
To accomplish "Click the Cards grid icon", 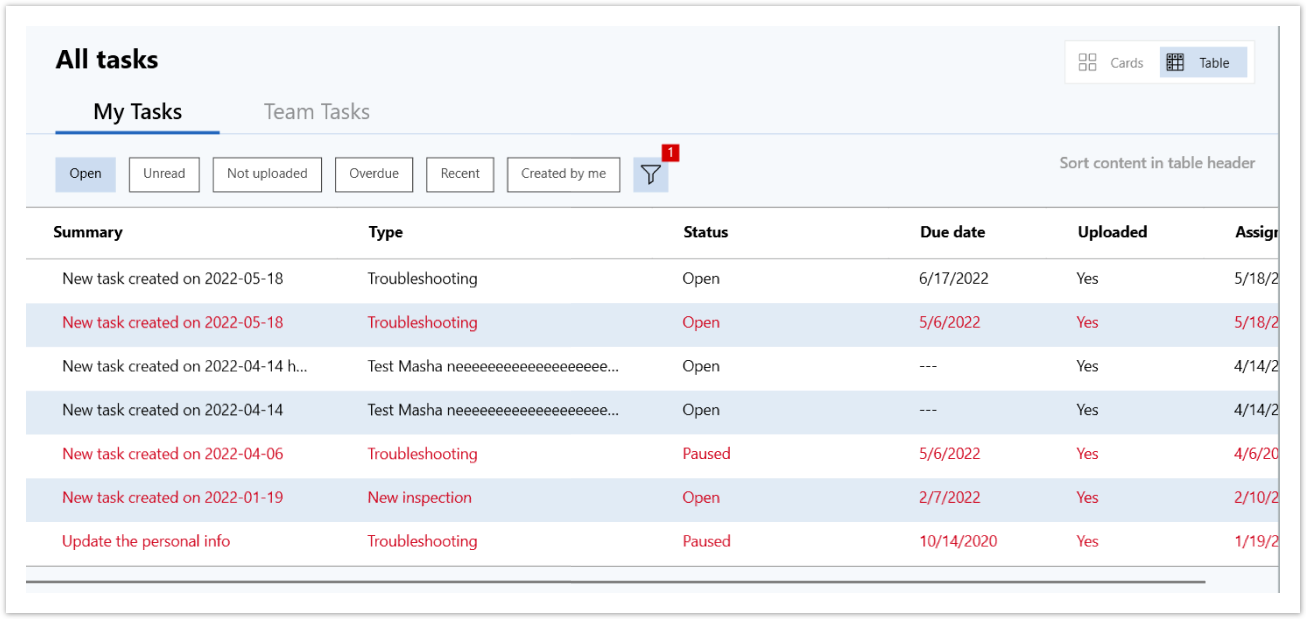I will pos(1087,63).
